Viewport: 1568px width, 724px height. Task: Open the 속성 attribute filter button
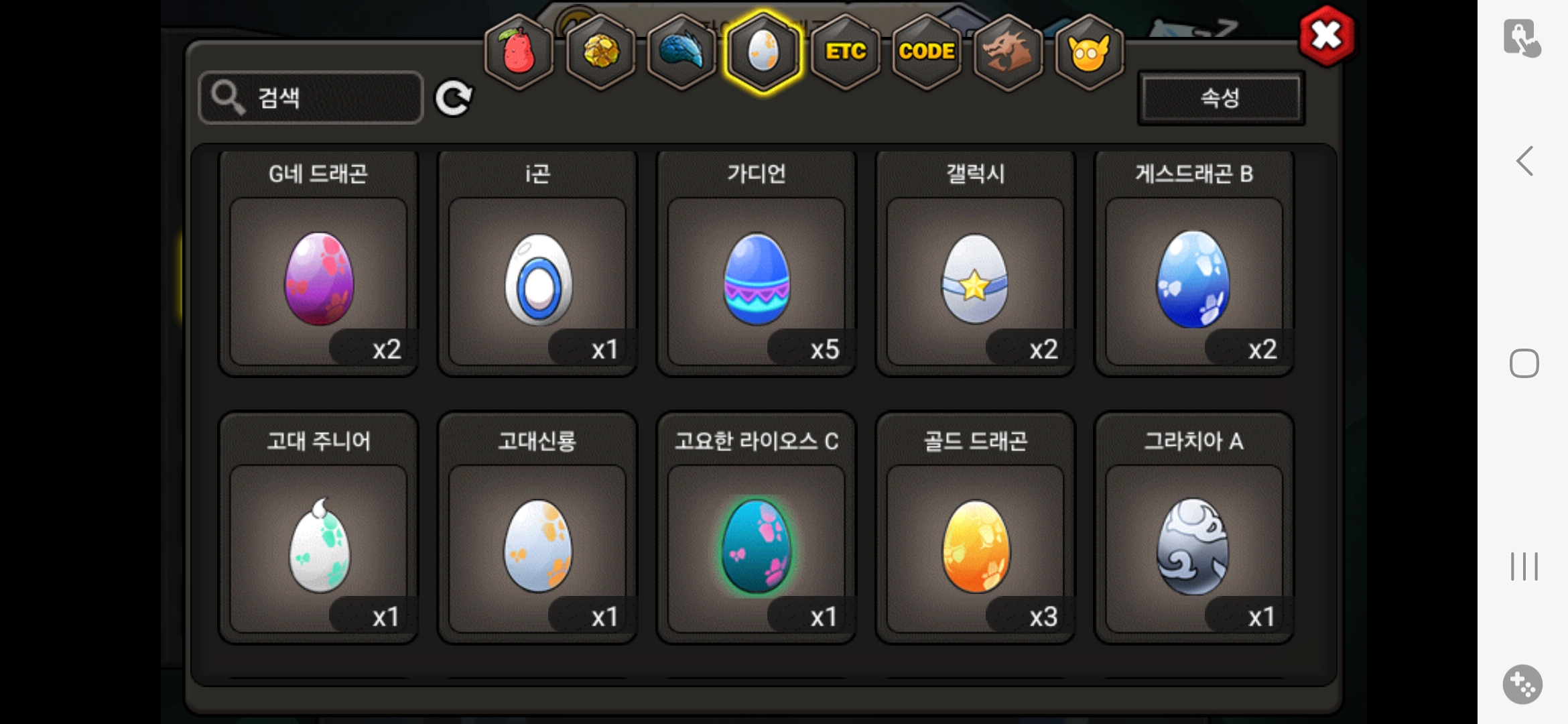coord(1221,99)
